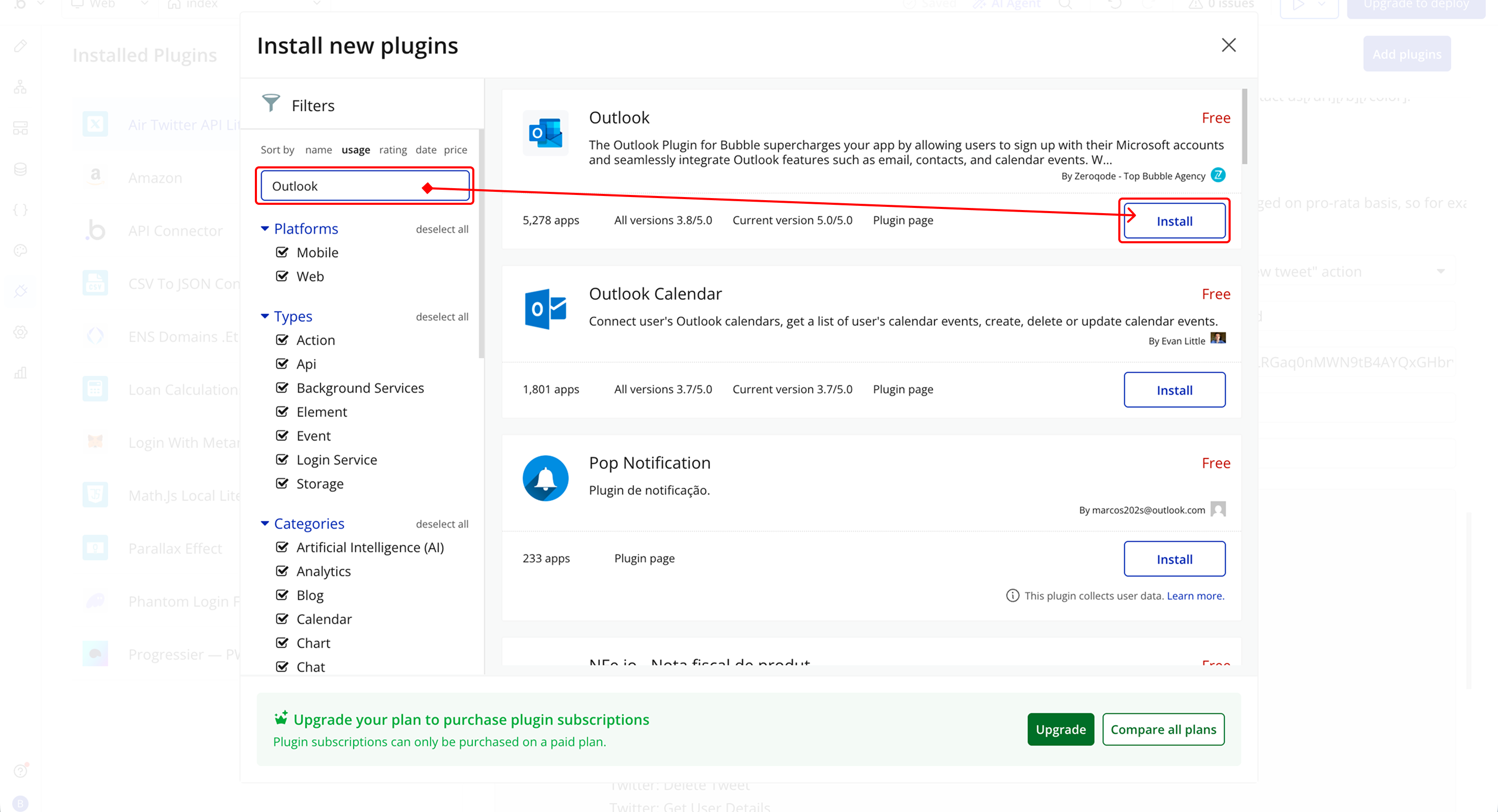The width and height of the screenshot is (1498, 812).
Task: Open the Learn more link
Action: coord(1195,596)
